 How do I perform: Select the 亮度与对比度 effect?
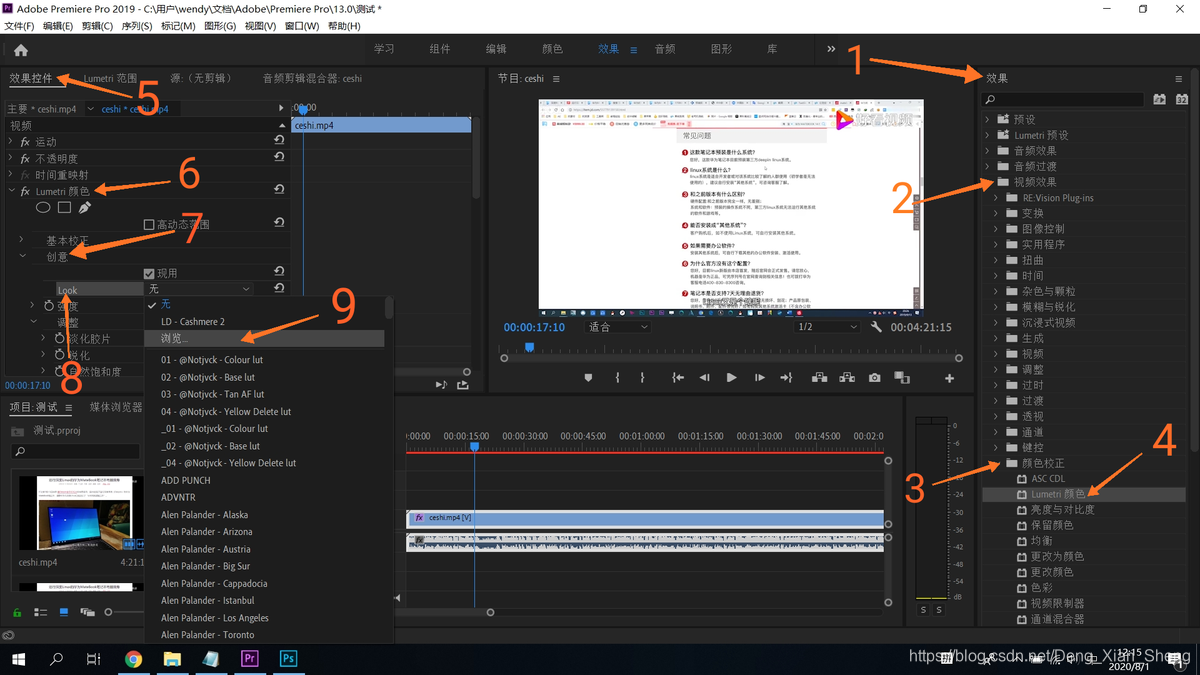point(1062,510)
